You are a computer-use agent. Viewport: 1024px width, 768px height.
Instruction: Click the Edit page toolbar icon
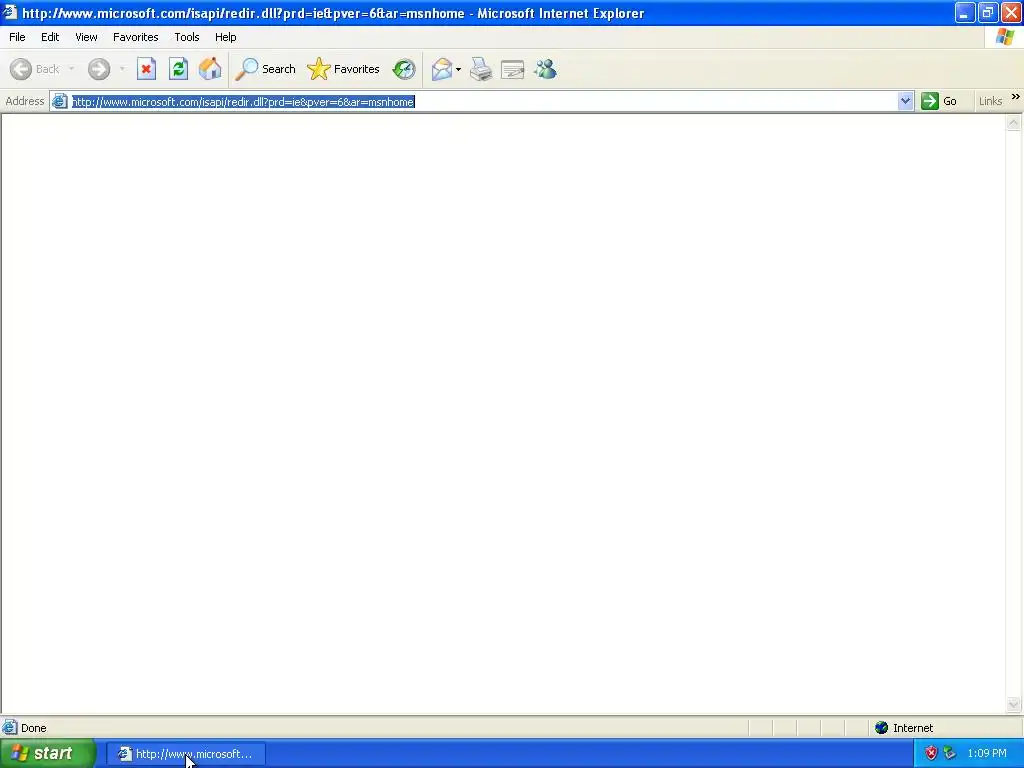[513, 69]
